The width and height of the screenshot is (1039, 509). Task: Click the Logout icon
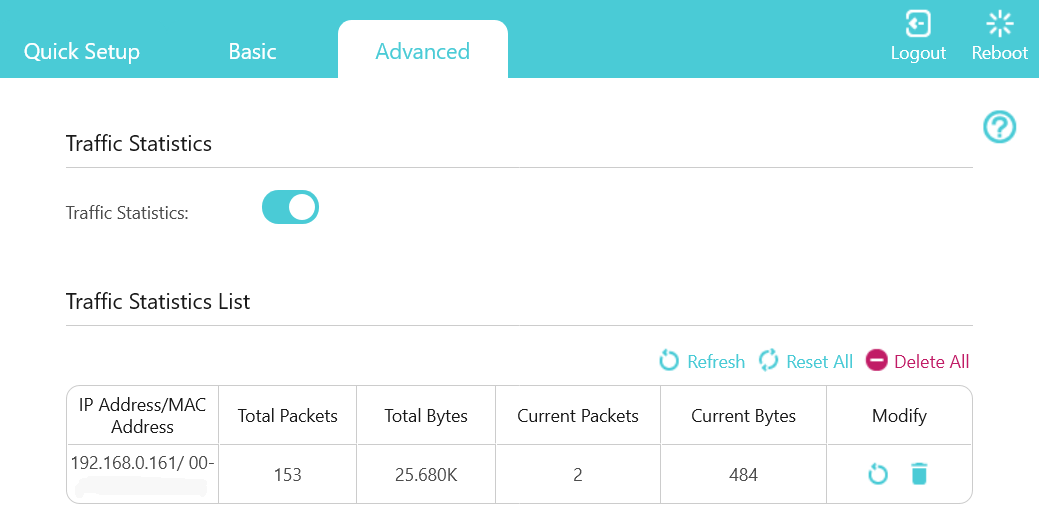point(918,23)
